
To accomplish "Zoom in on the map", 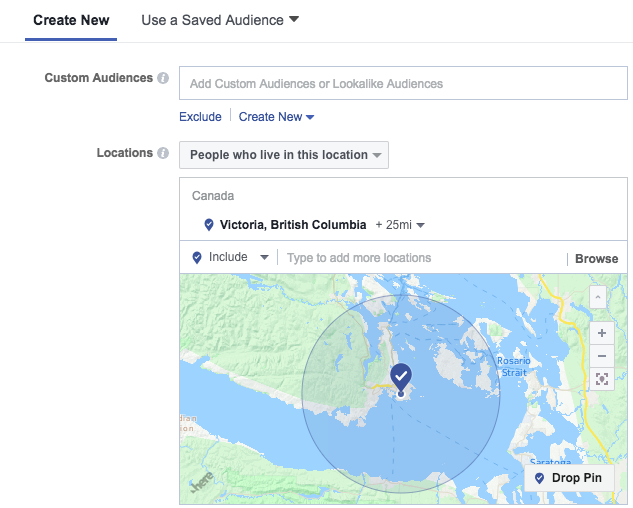I will [601, 333].
